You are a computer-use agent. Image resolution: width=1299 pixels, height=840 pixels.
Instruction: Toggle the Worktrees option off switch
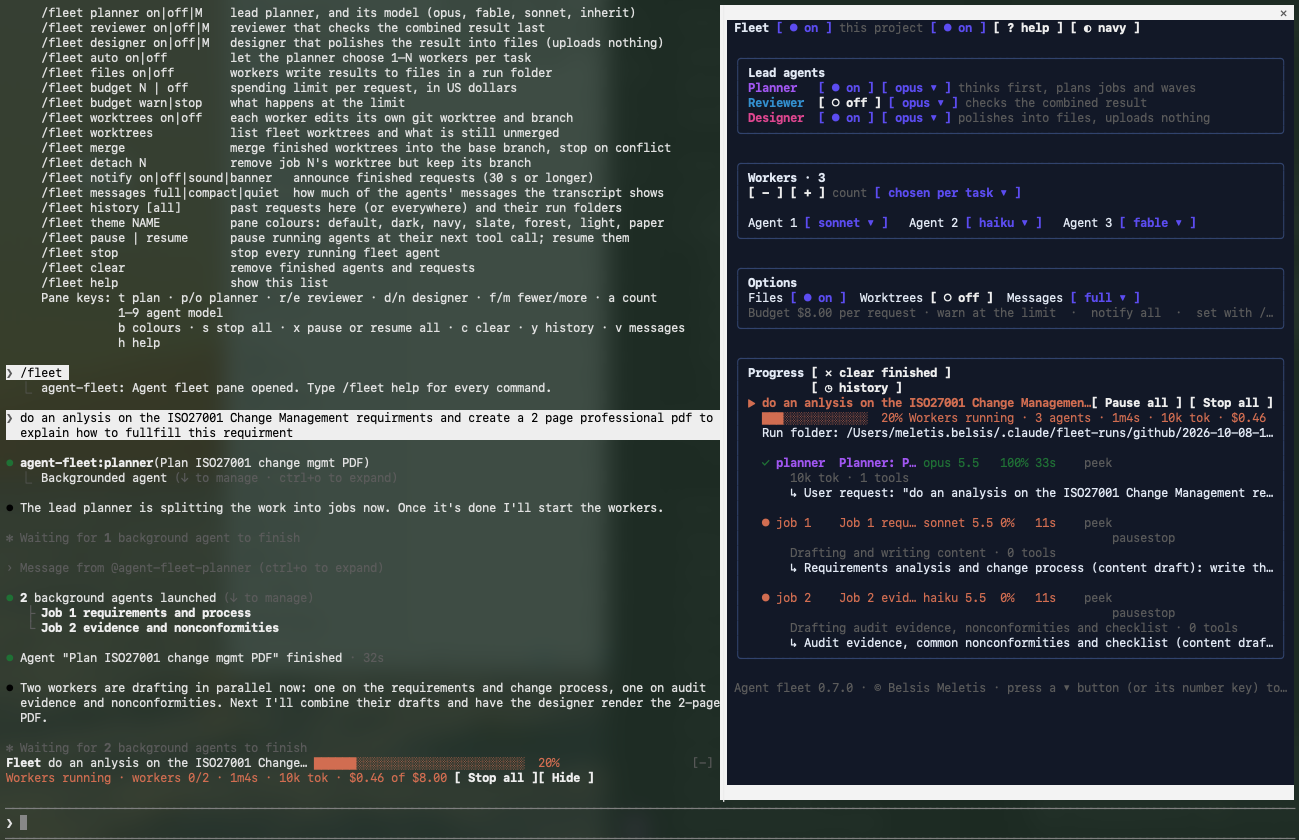click(x=962, y=298)
